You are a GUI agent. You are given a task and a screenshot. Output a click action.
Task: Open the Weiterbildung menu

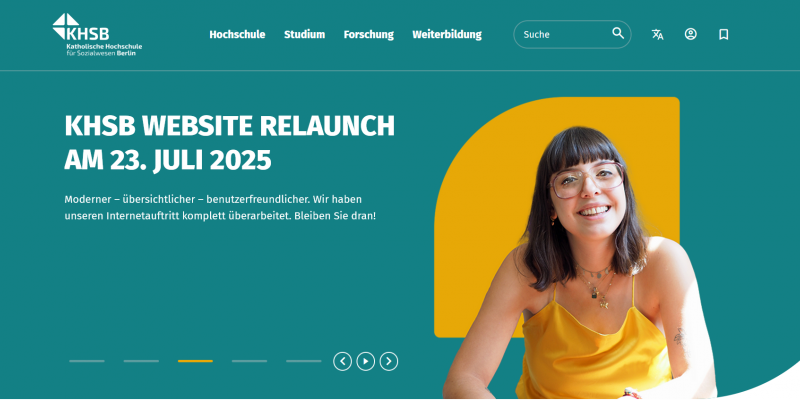pyautogui.click(x=447, y=35)
